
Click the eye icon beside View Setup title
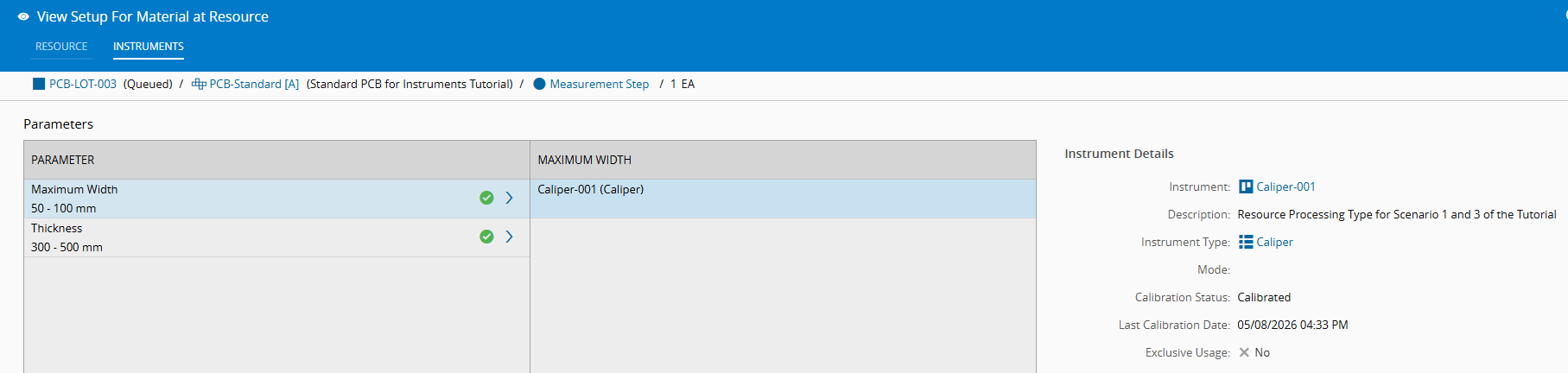coord(23,16)
